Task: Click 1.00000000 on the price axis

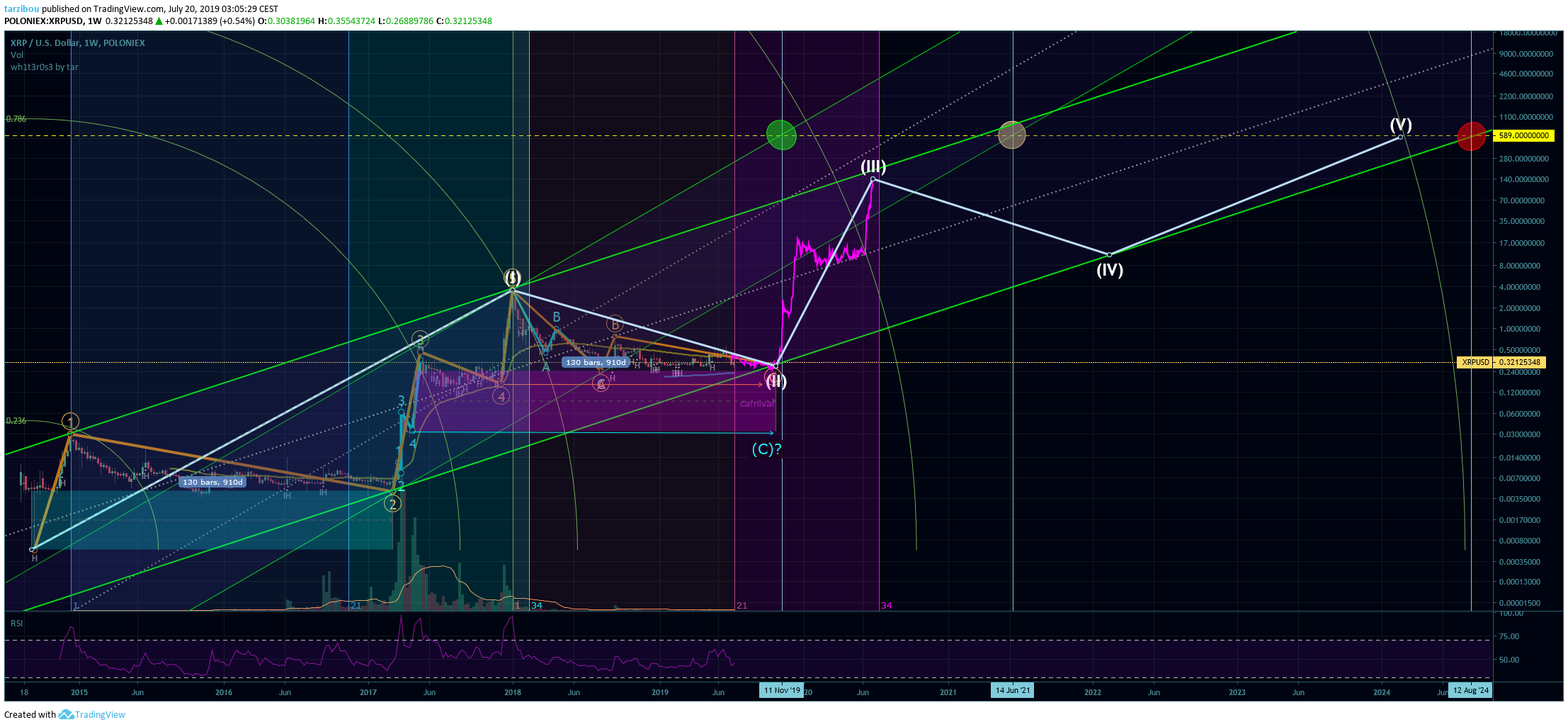Action: point(1520,329)
